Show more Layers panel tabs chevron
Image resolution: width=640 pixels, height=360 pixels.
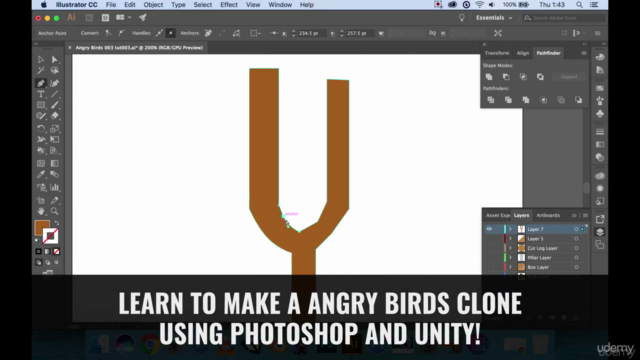click(574, 215)
